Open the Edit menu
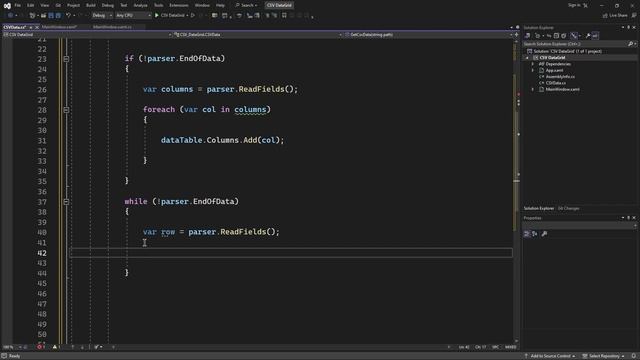 click(x=31, y=5)
